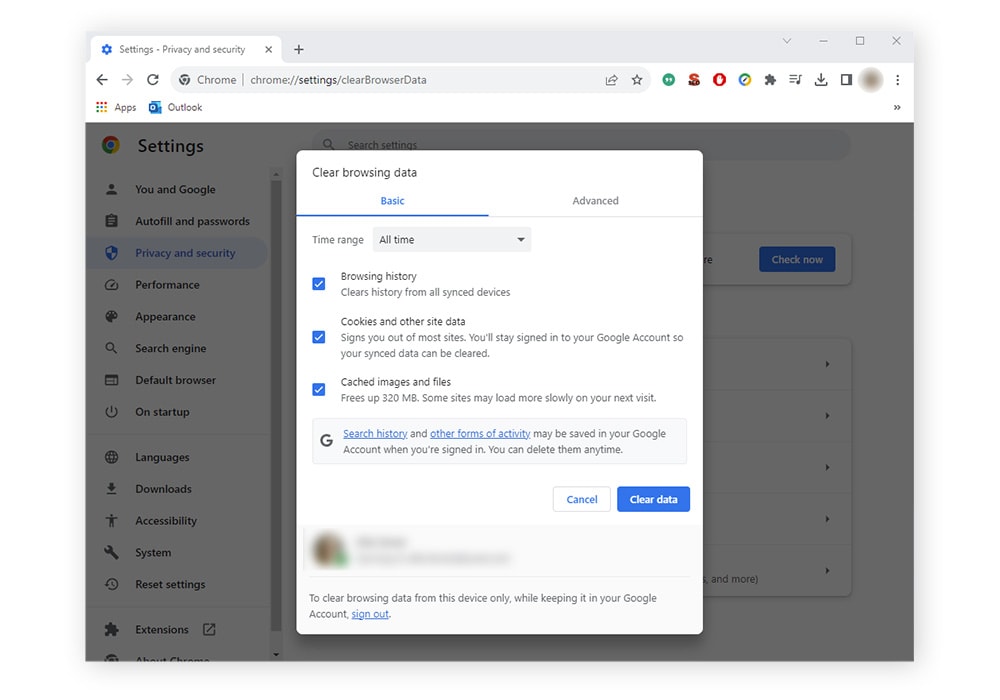Switch to the Advanced tab

[595, 201]
